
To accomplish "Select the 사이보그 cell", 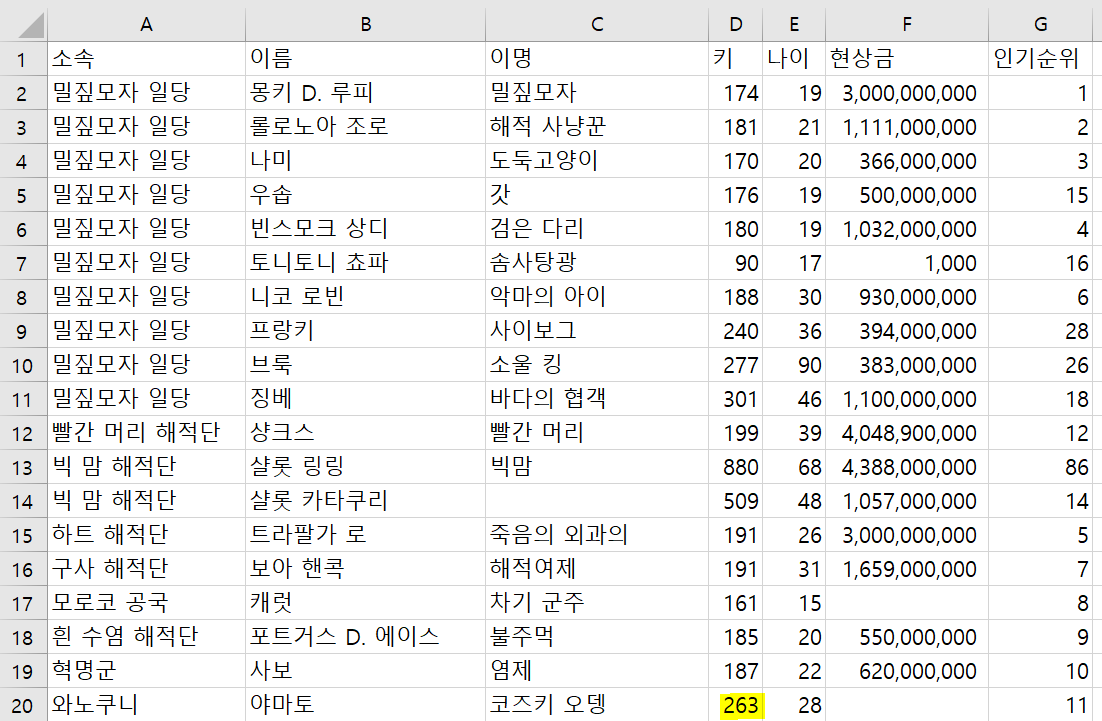I will click(597, 330).
